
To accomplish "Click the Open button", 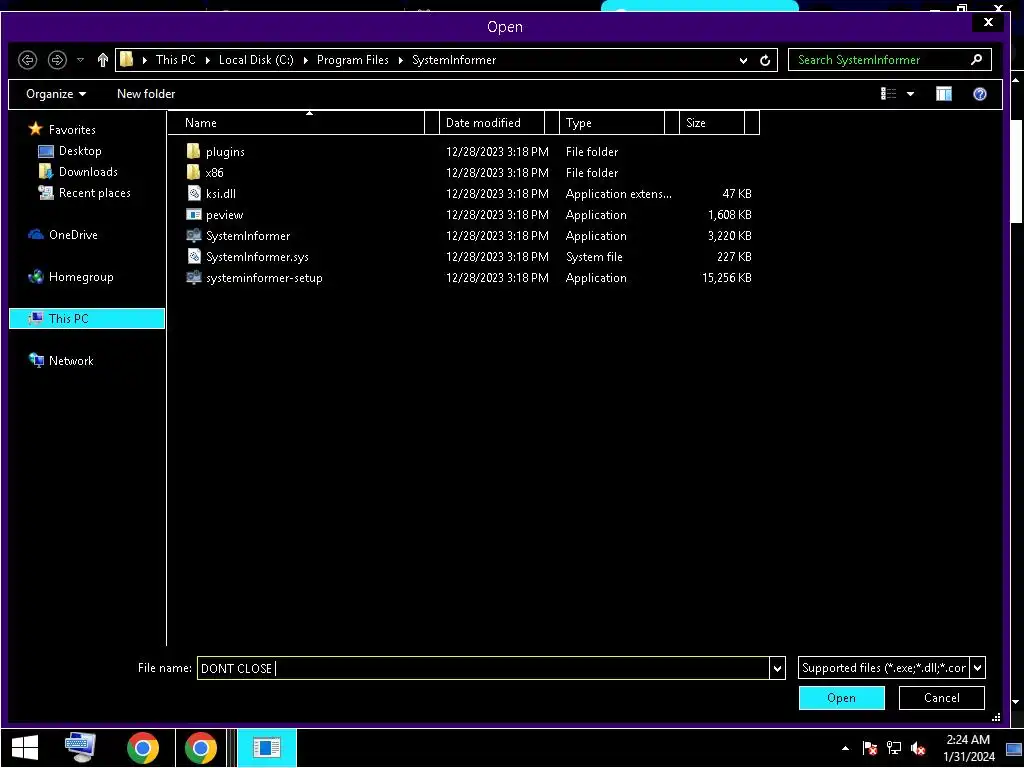I will click(842, 698).
